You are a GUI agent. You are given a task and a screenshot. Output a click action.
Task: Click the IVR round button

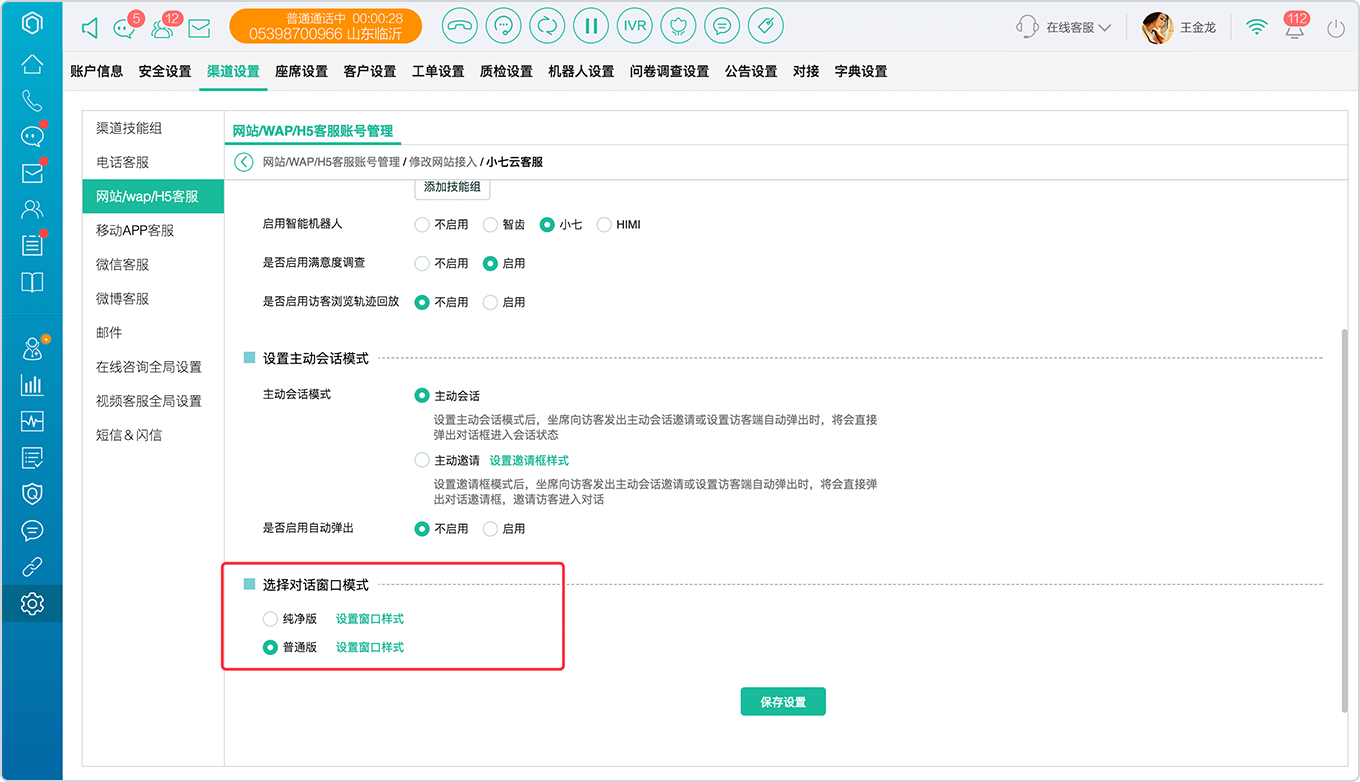tap(634, 26)
